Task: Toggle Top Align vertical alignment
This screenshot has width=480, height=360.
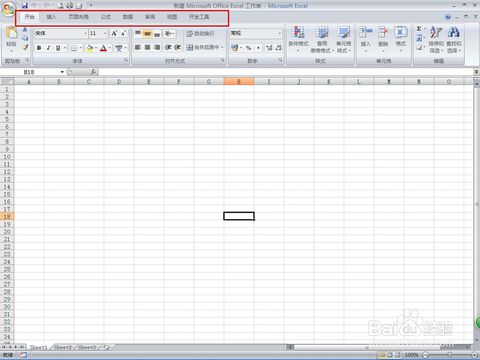Action: tap(138, 33)
